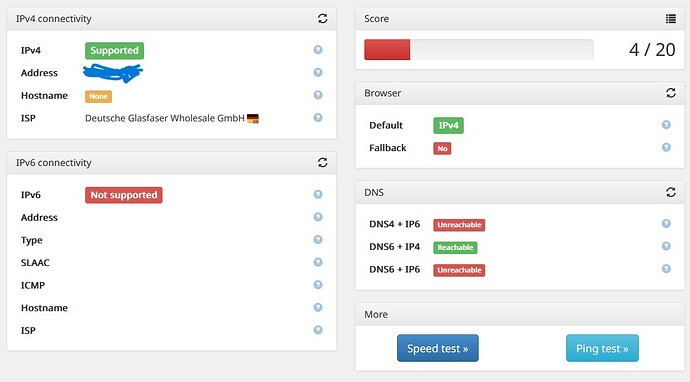Screen dimensions: 690x382
Task: Open help for Browser Default row
Action: [x=666, y=125]
